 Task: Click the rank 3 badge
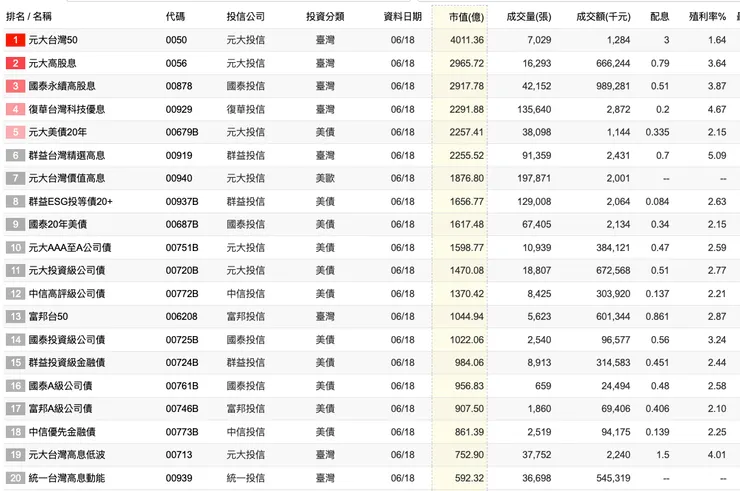(x=15, y=86)
